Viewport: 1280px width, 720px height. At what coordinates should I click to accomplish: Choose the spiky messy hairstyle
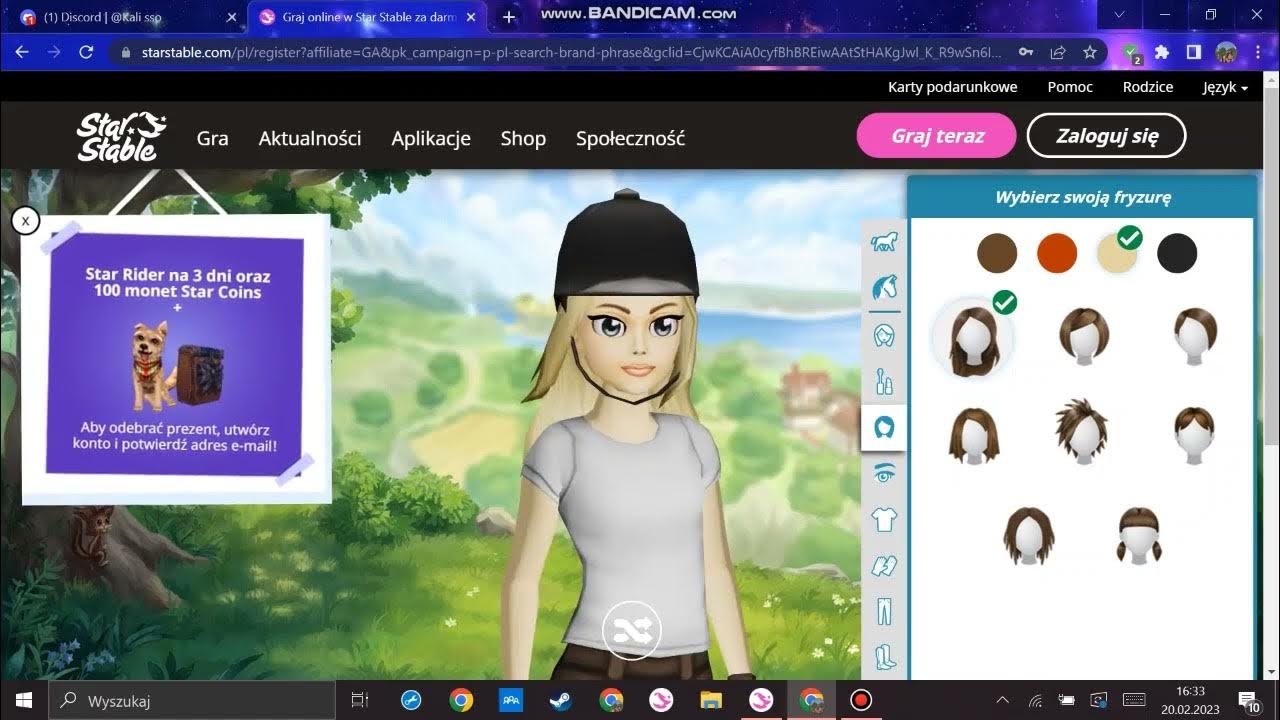pyautogui.click(x=1082, y=431)
